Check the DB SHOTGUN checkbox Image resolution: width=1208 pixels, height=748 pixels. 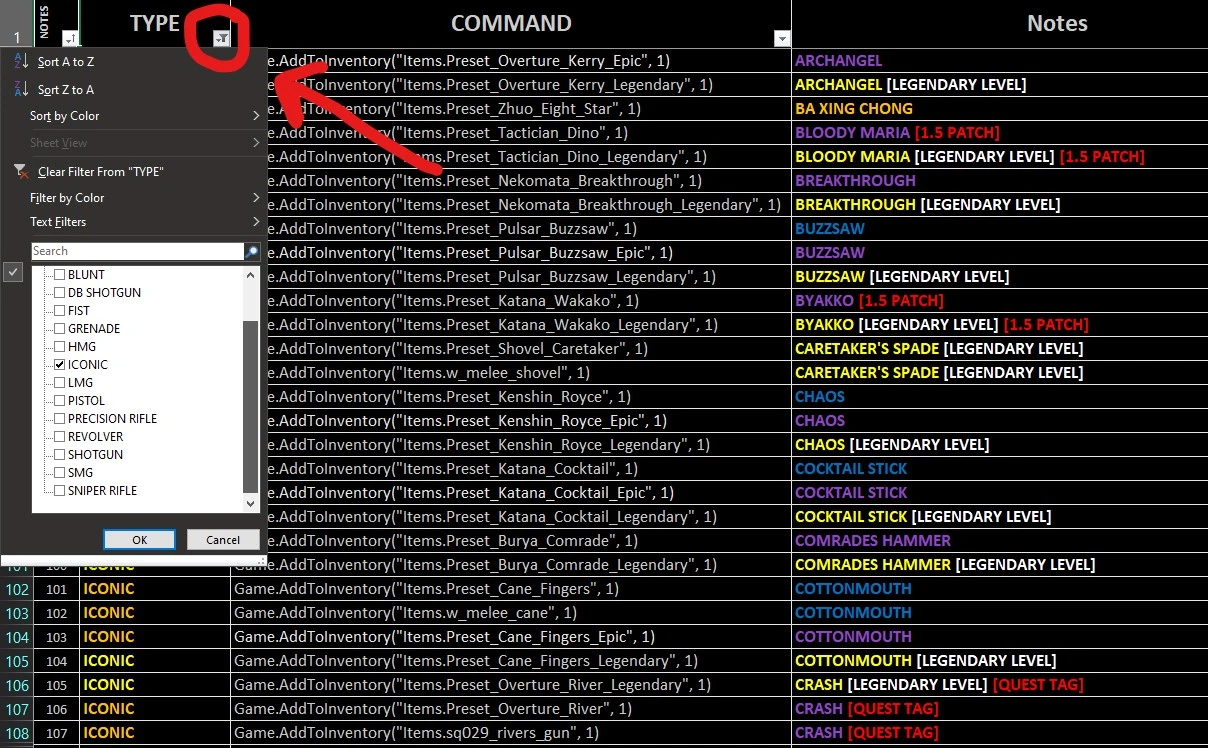[60, 293]
